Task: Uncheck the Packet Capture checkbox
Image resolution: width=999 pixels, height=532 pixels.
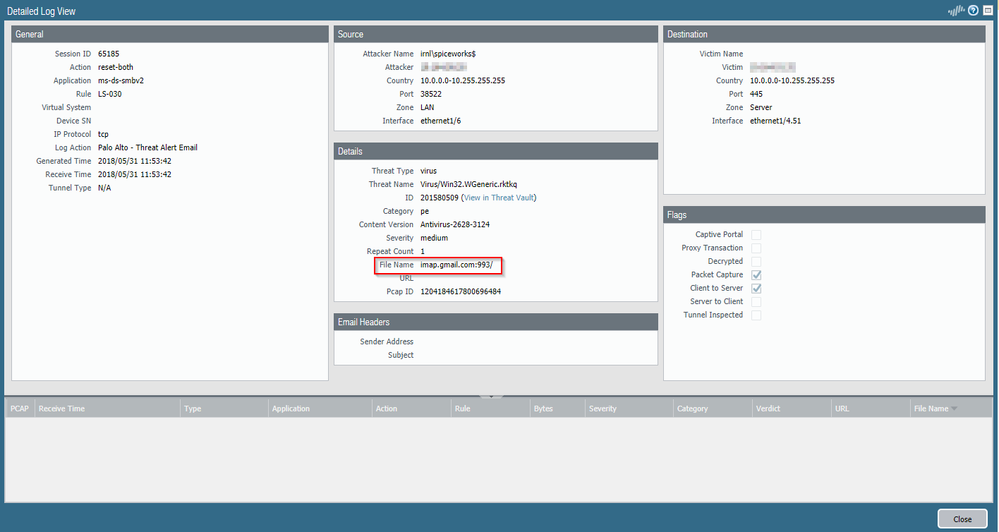Action: [x=756, y=275]
